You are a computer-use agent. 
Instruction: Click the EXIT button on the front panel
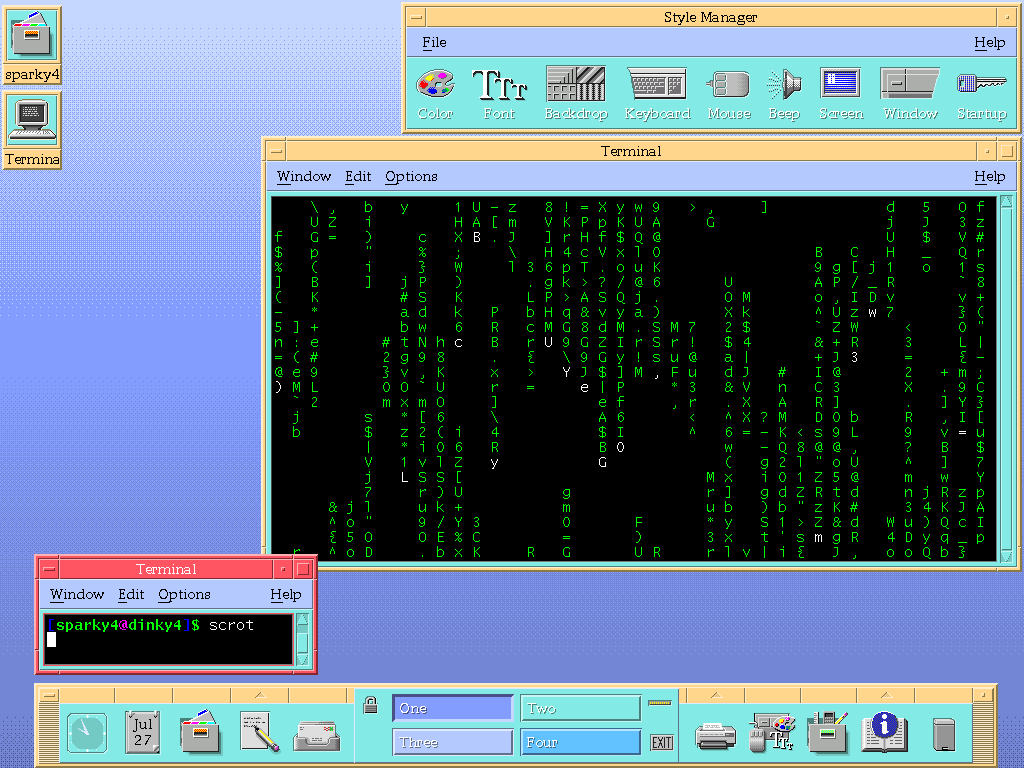[x=661, y=742]
